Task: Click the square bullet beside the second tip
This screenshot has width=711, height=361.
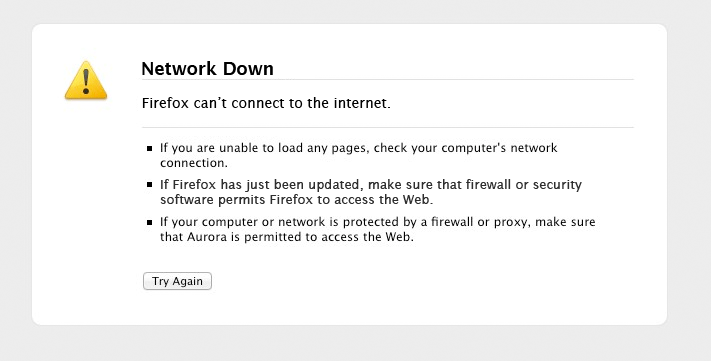Action: click(x=150, y=185)
